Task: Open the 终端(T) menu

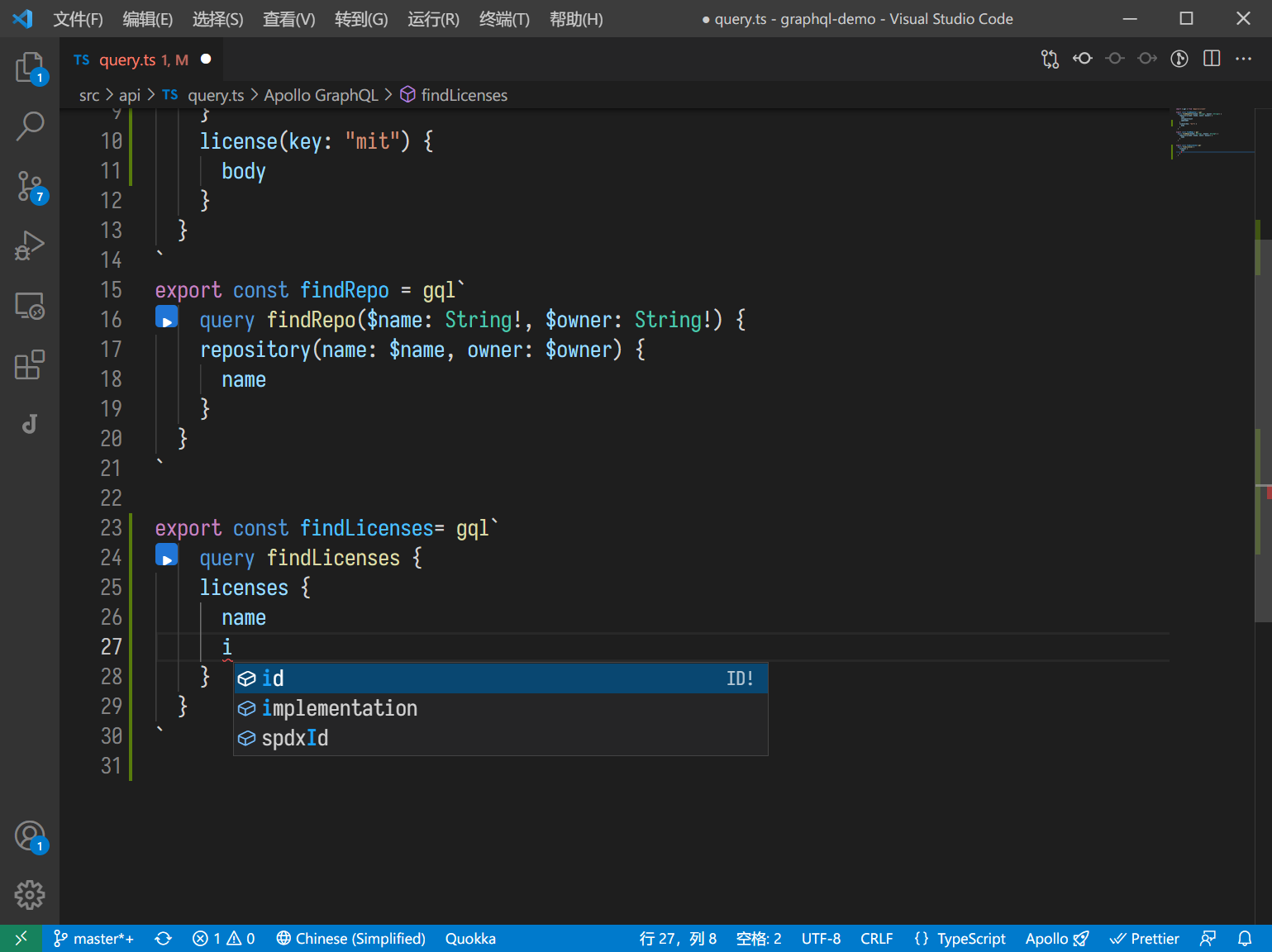Action: pos(504,19)
